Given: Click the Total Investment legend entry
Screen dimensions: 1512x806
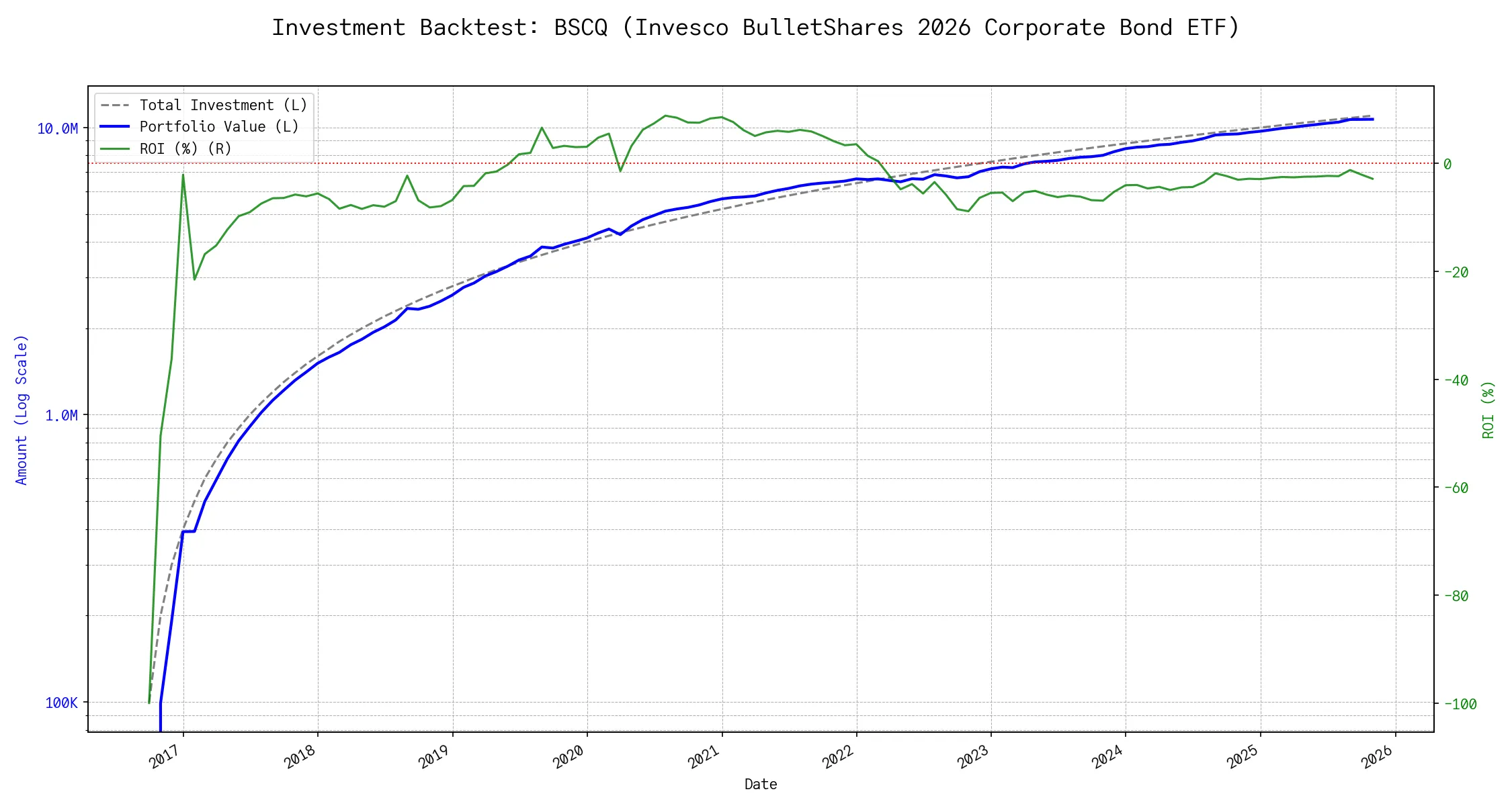Looking at the screenshot, I should 223,105.
